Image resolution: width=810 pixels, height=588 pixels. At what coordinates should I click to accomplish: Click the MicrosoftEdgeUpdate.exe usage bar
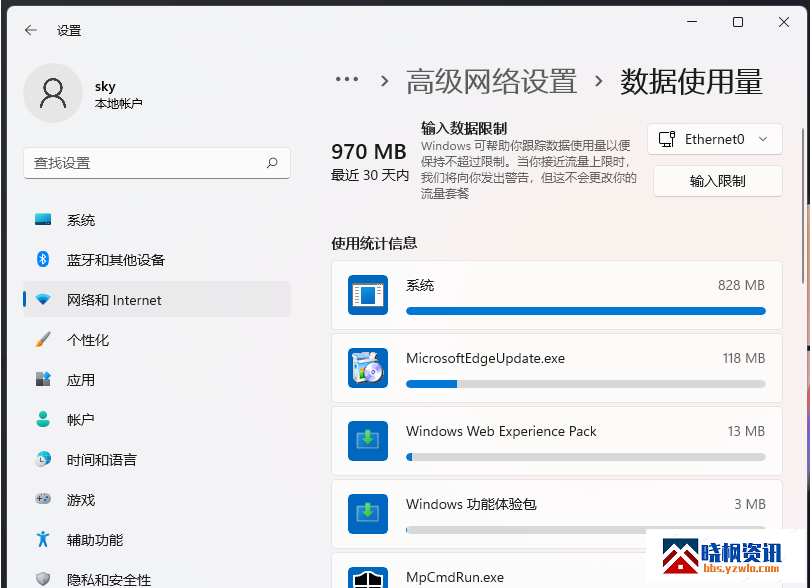(x=586, y=384)
